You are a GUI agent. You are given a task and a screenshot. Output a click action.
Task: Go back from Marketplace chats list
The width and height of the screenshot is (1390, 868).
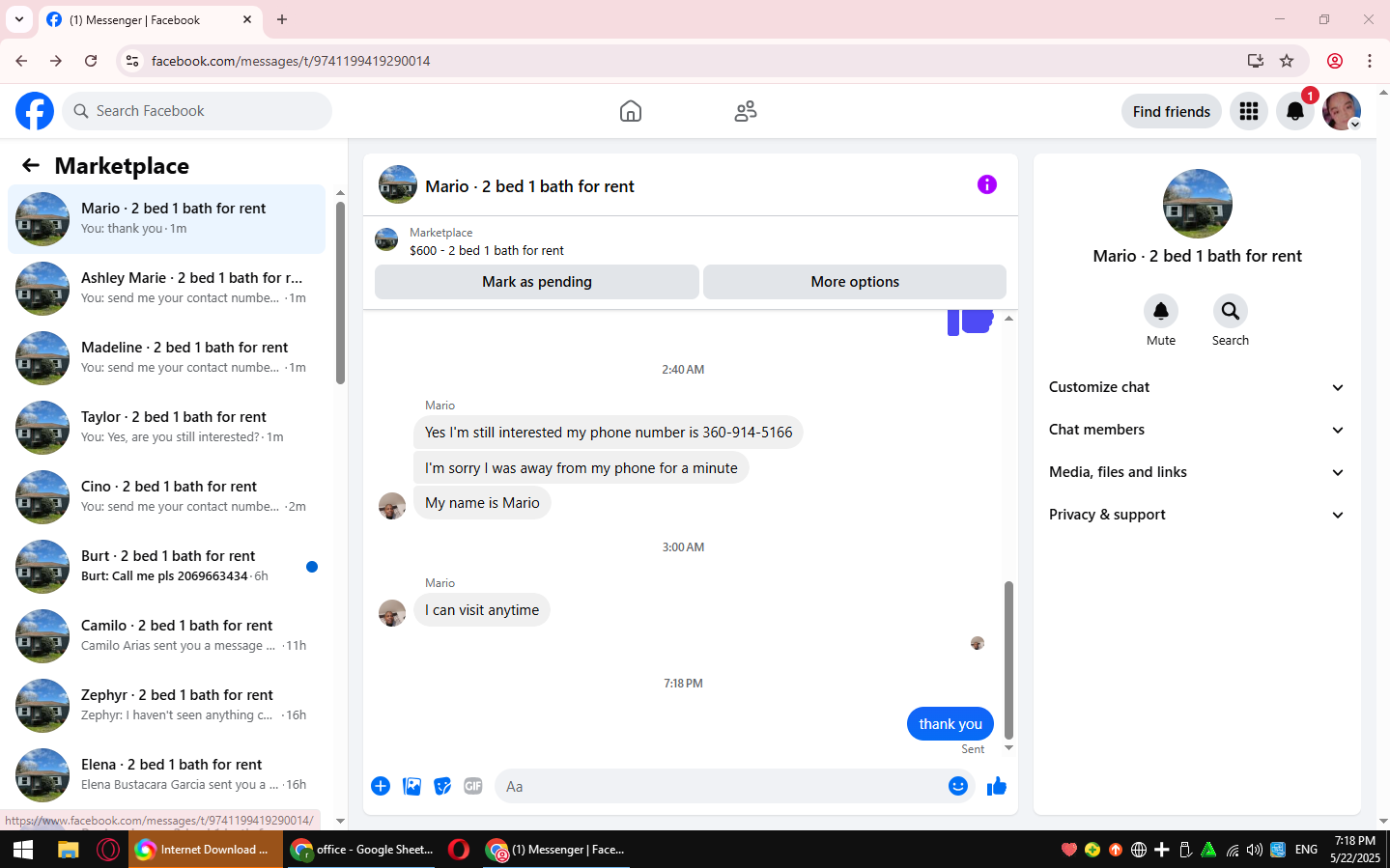(x=31, y=166)
